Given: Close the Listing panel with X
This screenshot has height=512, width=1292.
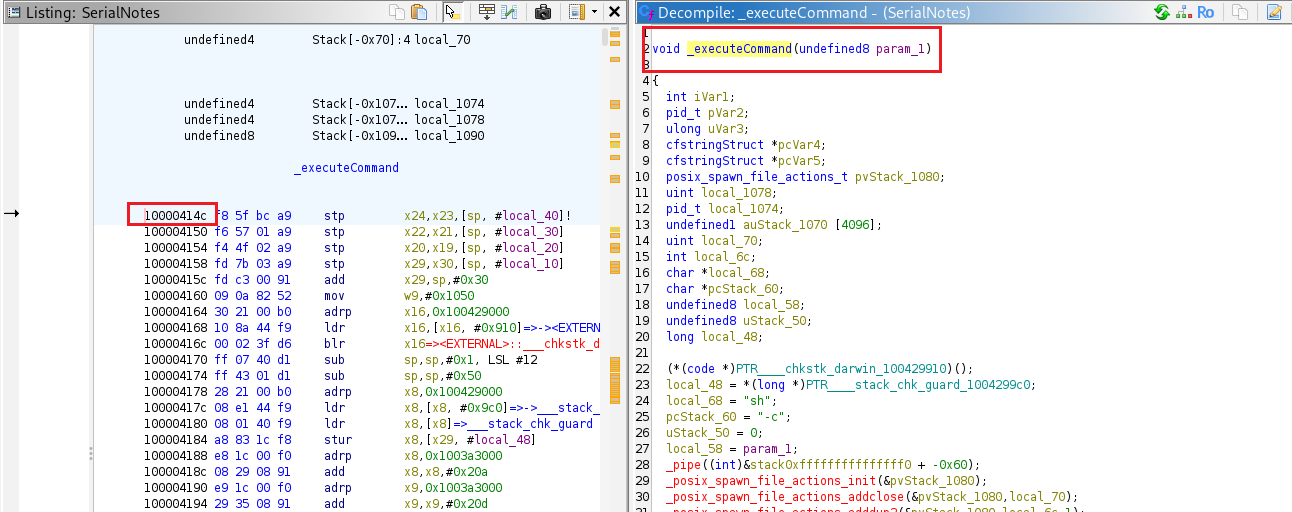Looking at the screenshot, I should tap(614, 12).
